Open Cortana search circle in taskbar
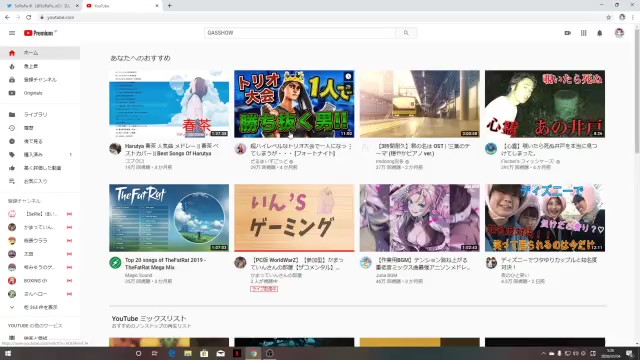Screen dimensions: 640x360 [x=138, y=353]
